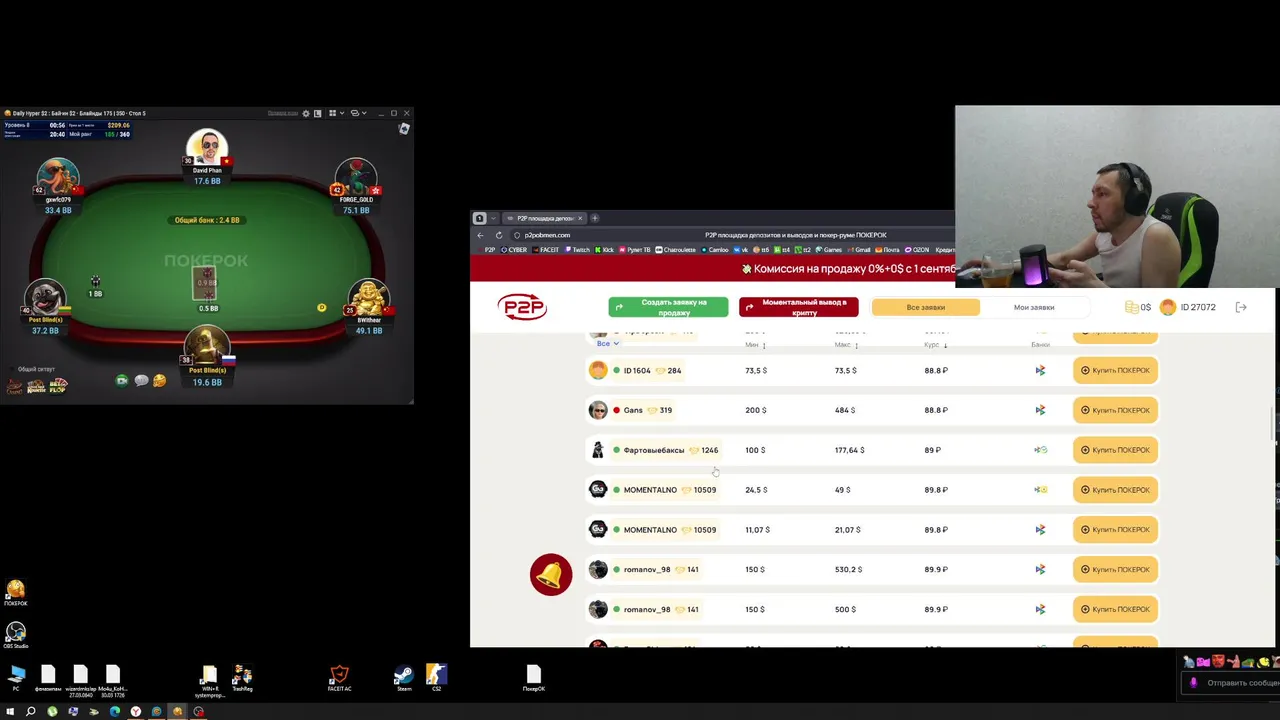Open the table layout grid menu

332,113
